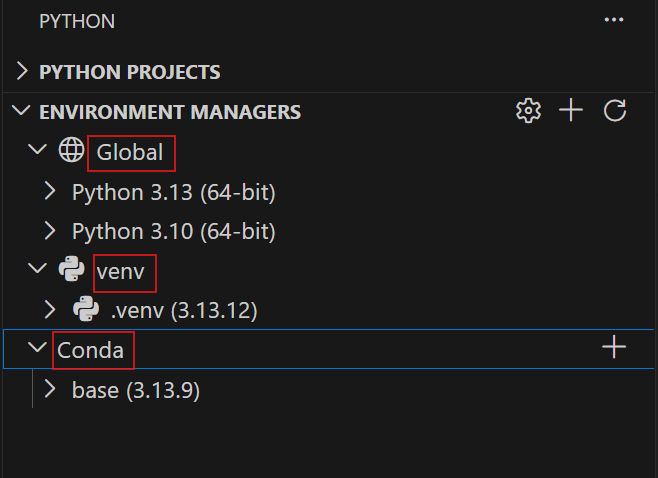Collapse the Environment Managers section
This screenshot has height=478, width=658.
pos(22,111)
